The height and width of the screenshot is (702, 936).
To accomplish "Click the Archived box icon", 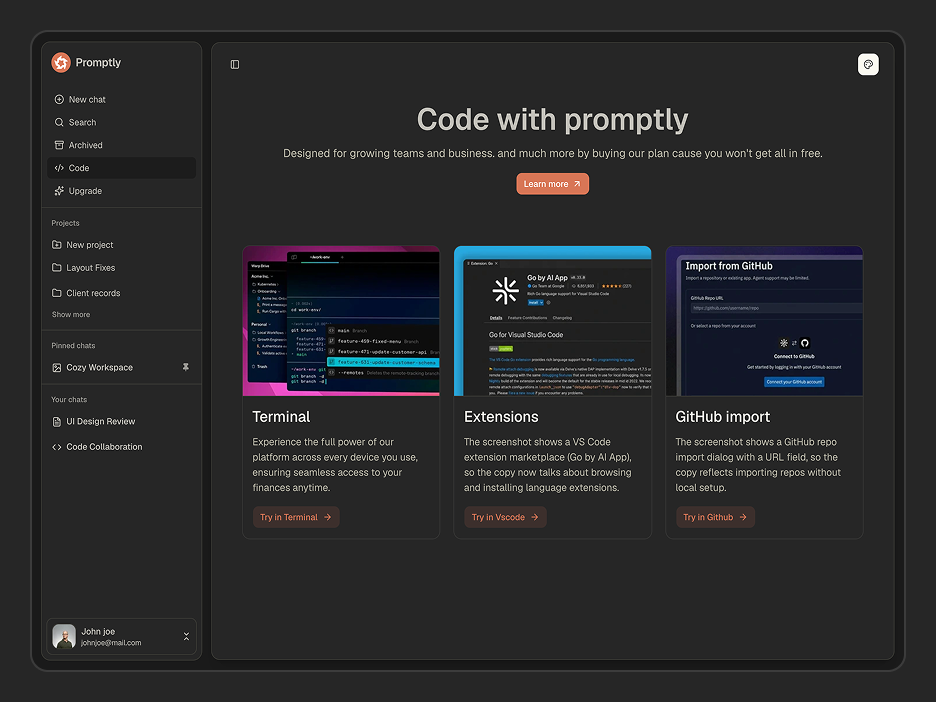I will click(x=59, y=145).
